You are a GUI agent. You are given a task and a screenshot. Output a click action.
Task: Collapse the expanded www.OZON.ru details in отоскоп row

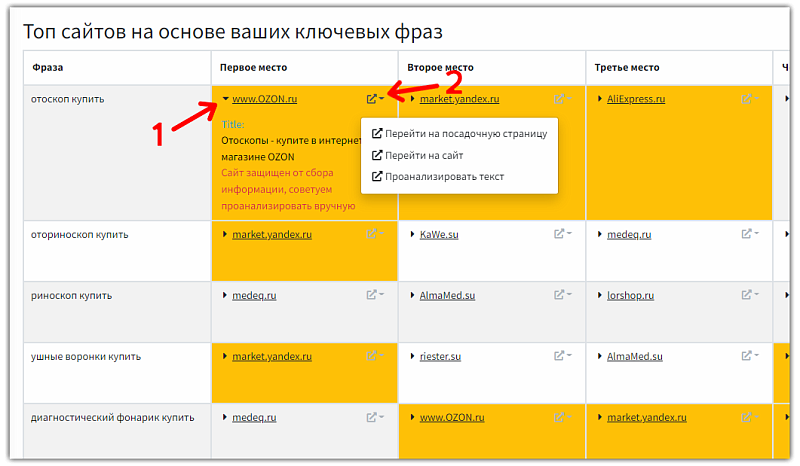[225, 99]
